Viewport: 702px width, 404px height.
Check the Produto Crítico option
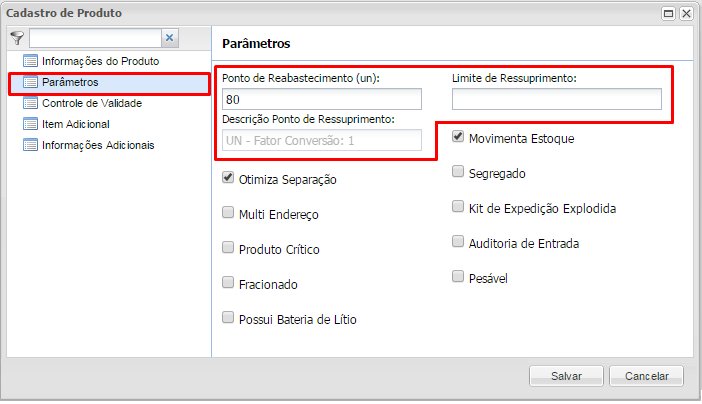229,249
